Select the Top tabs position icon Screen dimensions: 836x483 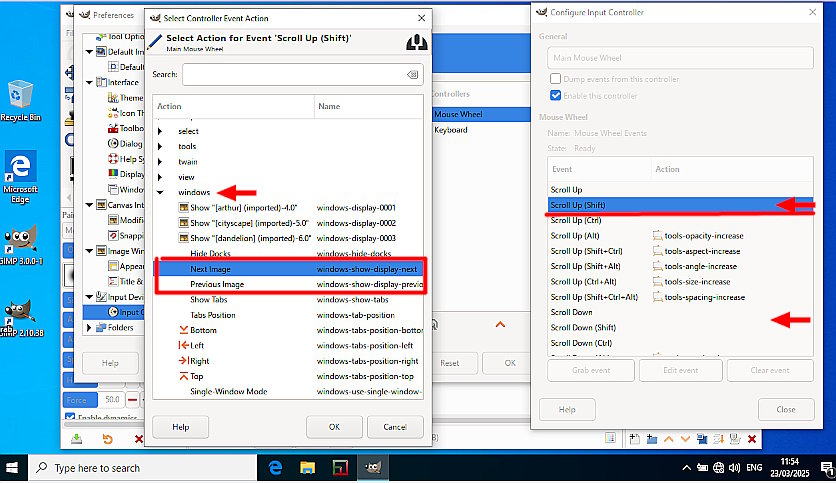coord(183,376)
